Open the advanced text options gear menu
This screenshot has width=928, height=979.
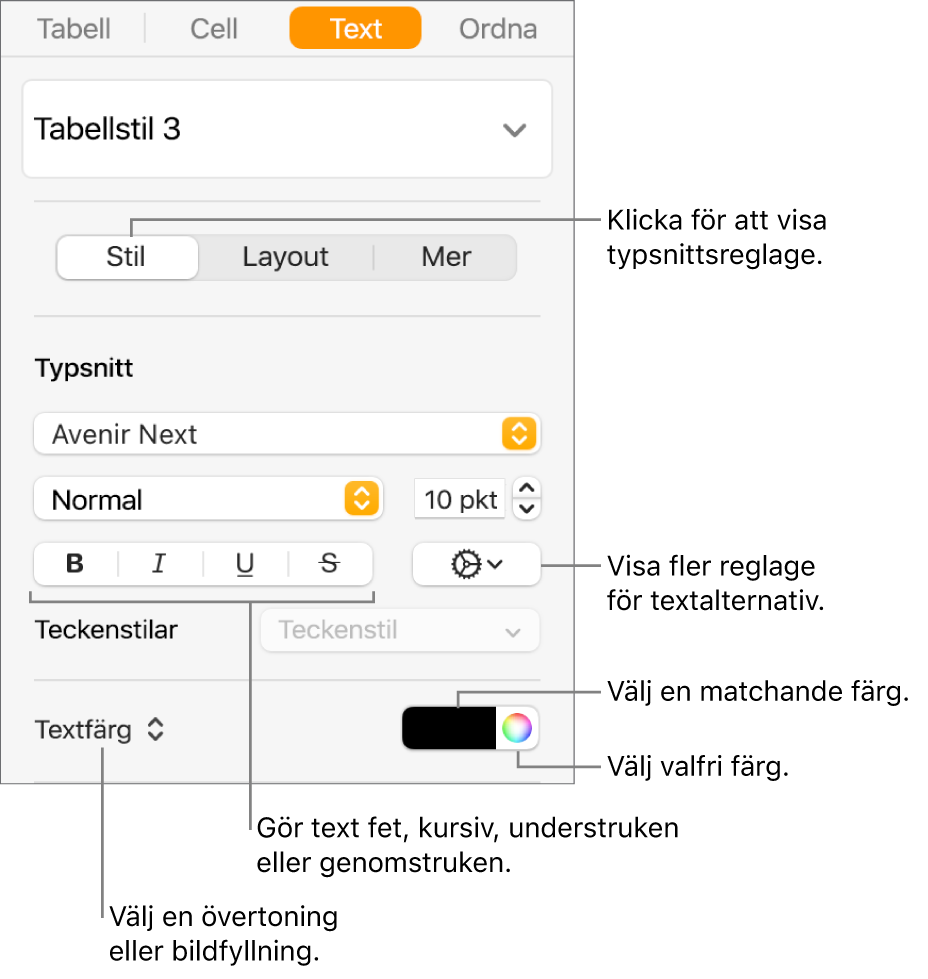click(476, 565)
